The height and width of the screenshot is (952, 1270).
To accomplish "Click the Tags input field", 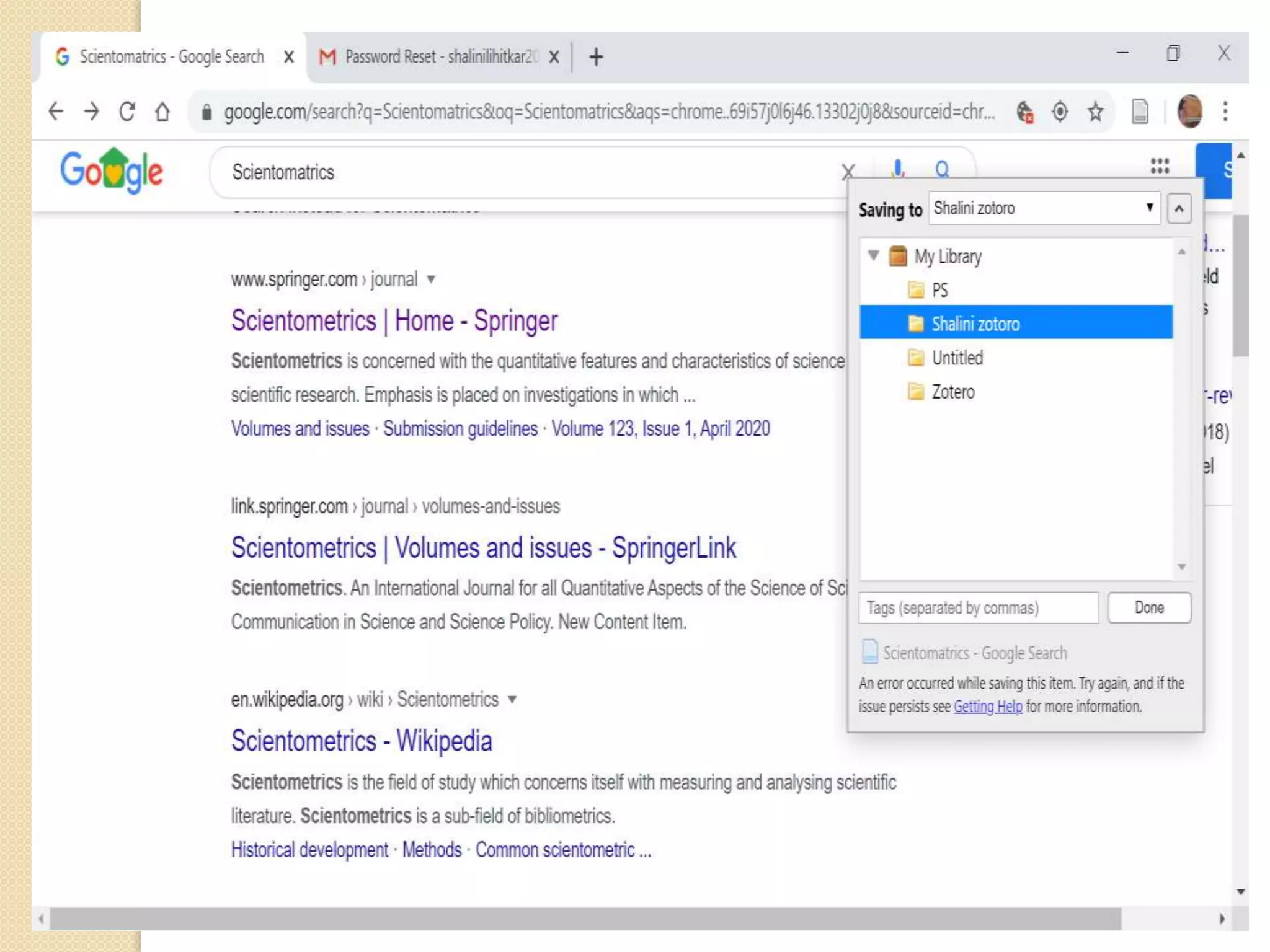I will click(x=978, y=607).
